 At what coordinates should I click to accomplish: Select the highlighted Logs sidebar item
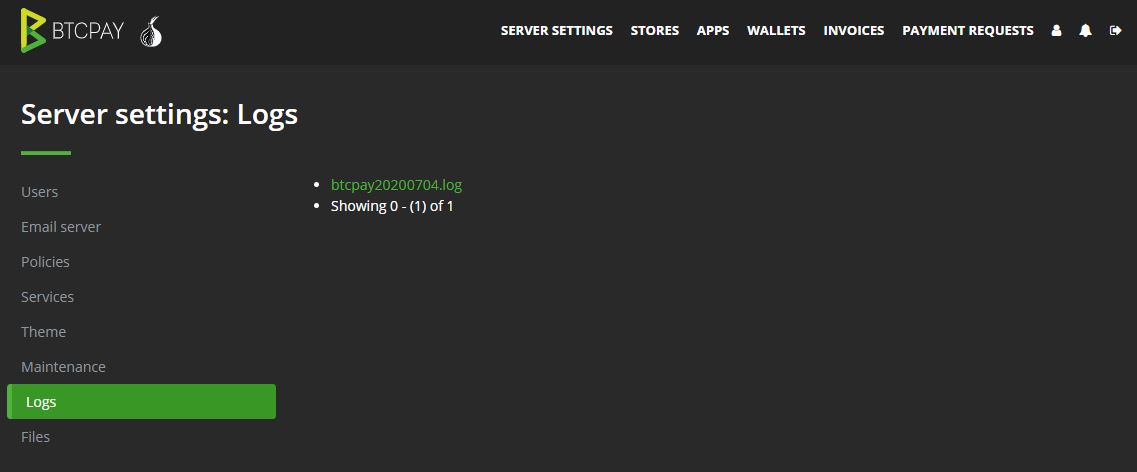(x=141, y=402)
